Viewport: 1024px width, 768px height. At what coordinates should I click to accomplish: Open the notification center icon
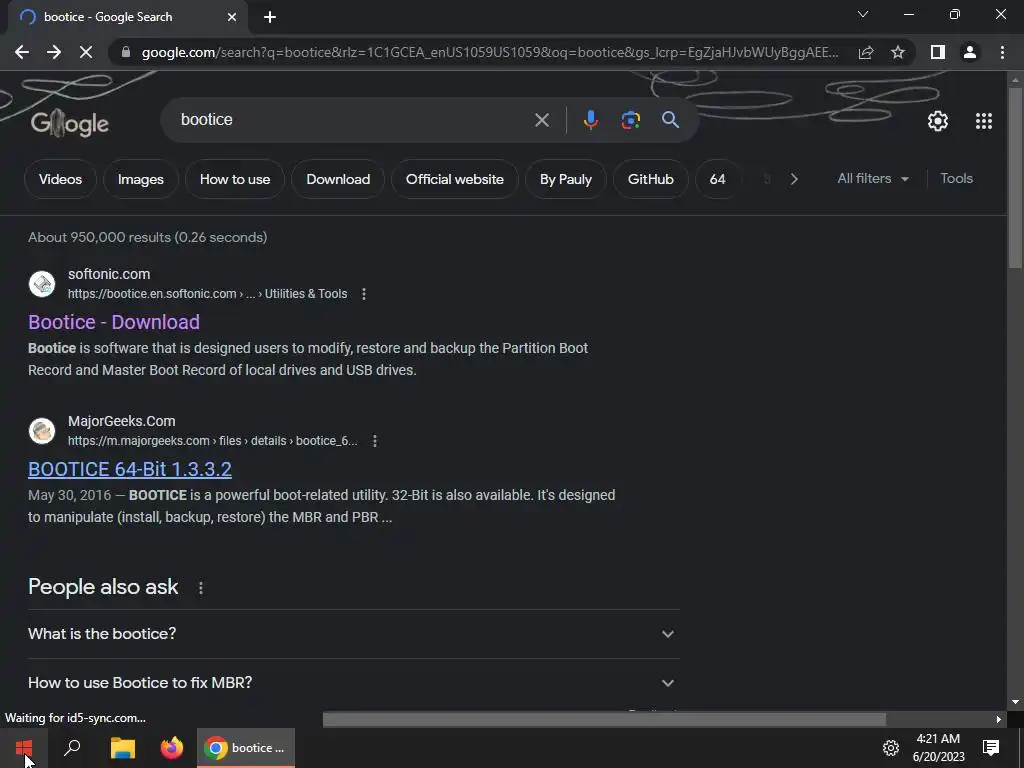click(x=991, y=748)
